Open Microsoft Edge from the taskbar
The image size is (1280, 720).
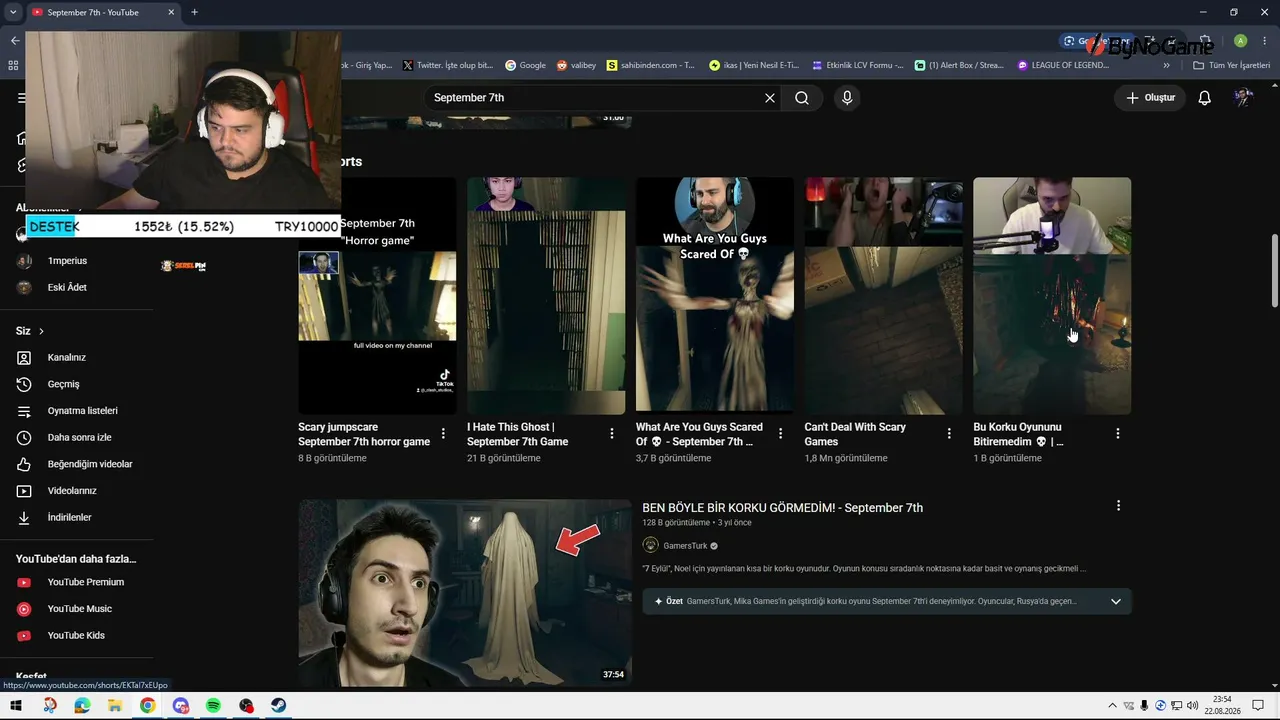pos(82,706)
